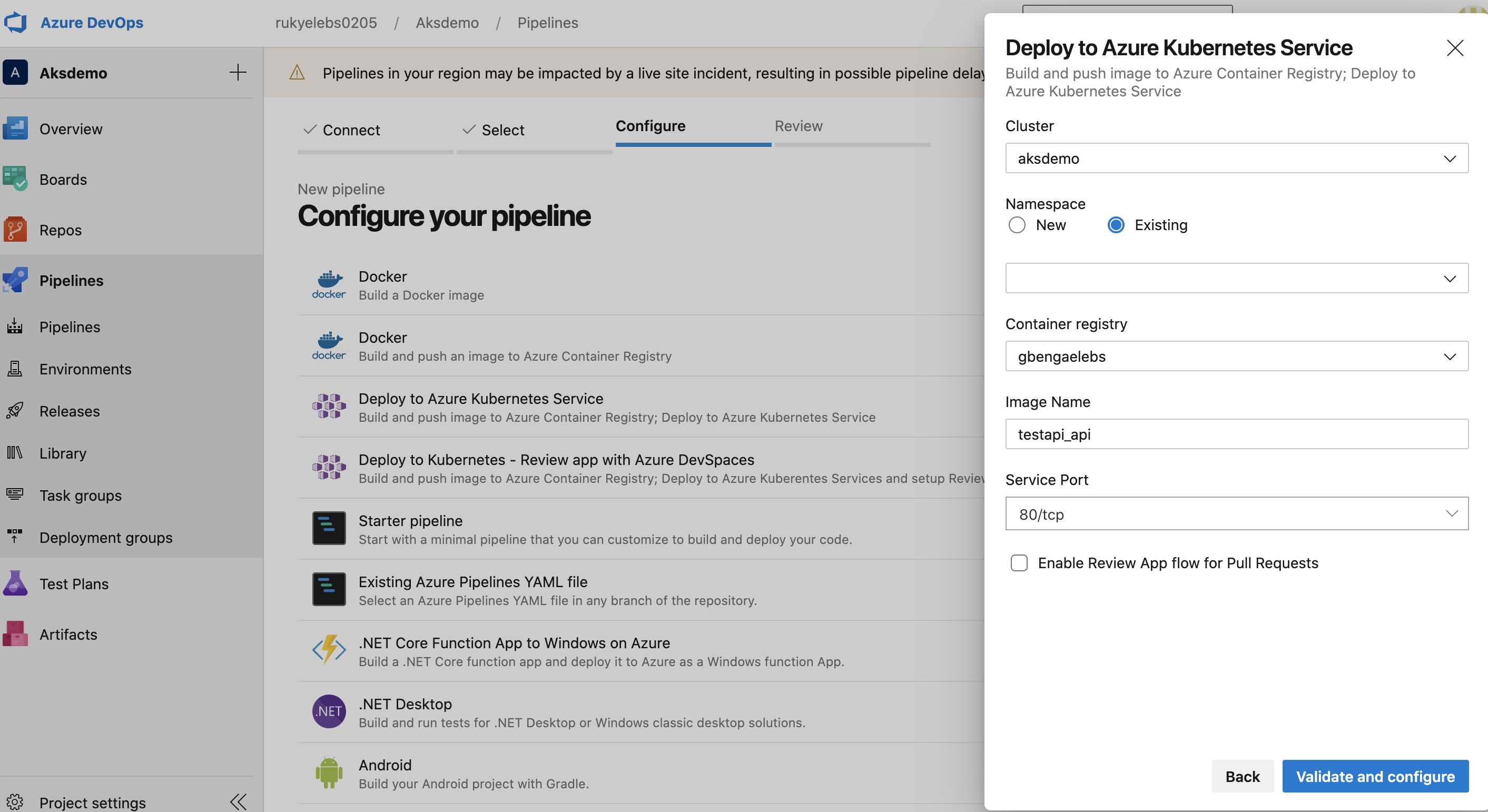
Task: Click the Library books icon
Action: point(14,453)
